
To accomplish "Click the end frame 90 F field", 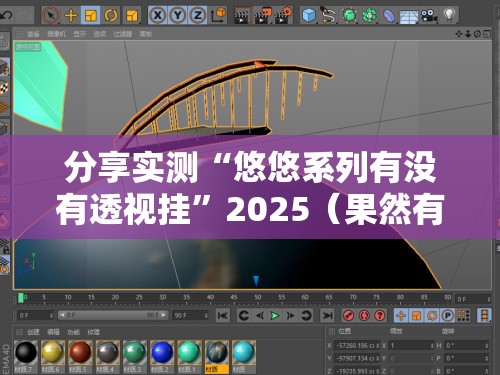I will click(x=190, y=315).
